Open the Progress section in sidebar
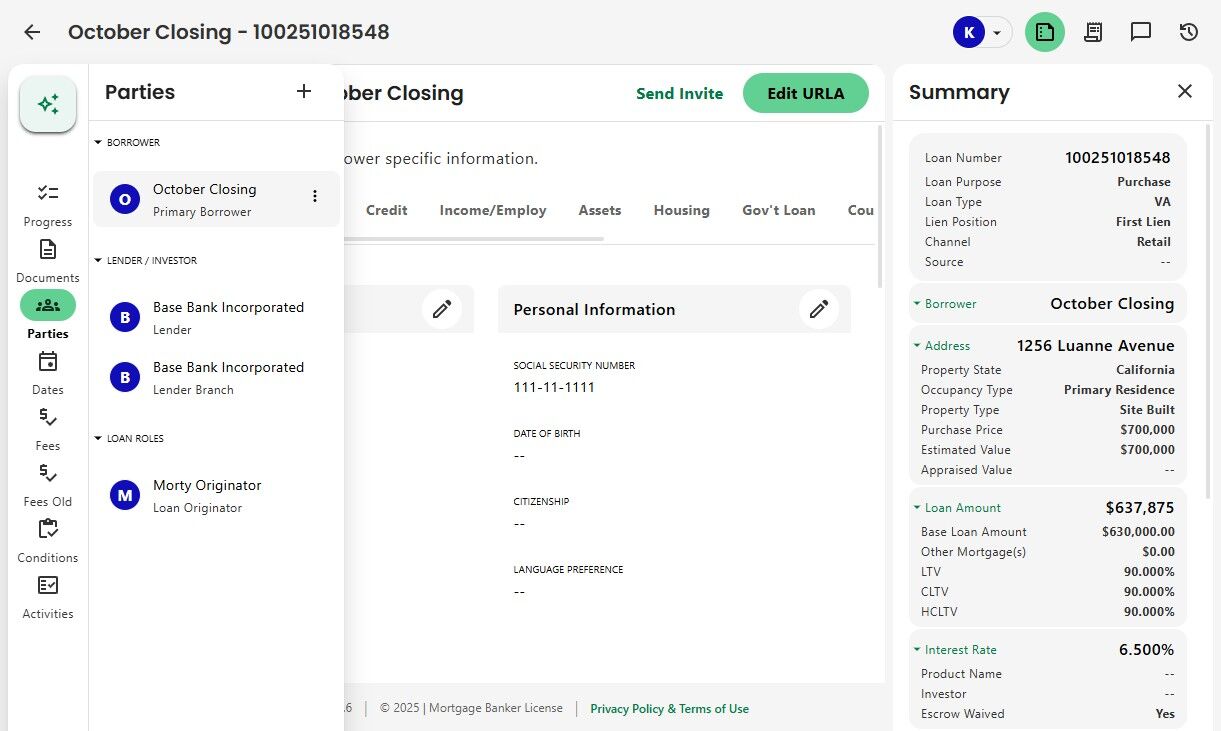1221x731 pixels. click(48, 205)
